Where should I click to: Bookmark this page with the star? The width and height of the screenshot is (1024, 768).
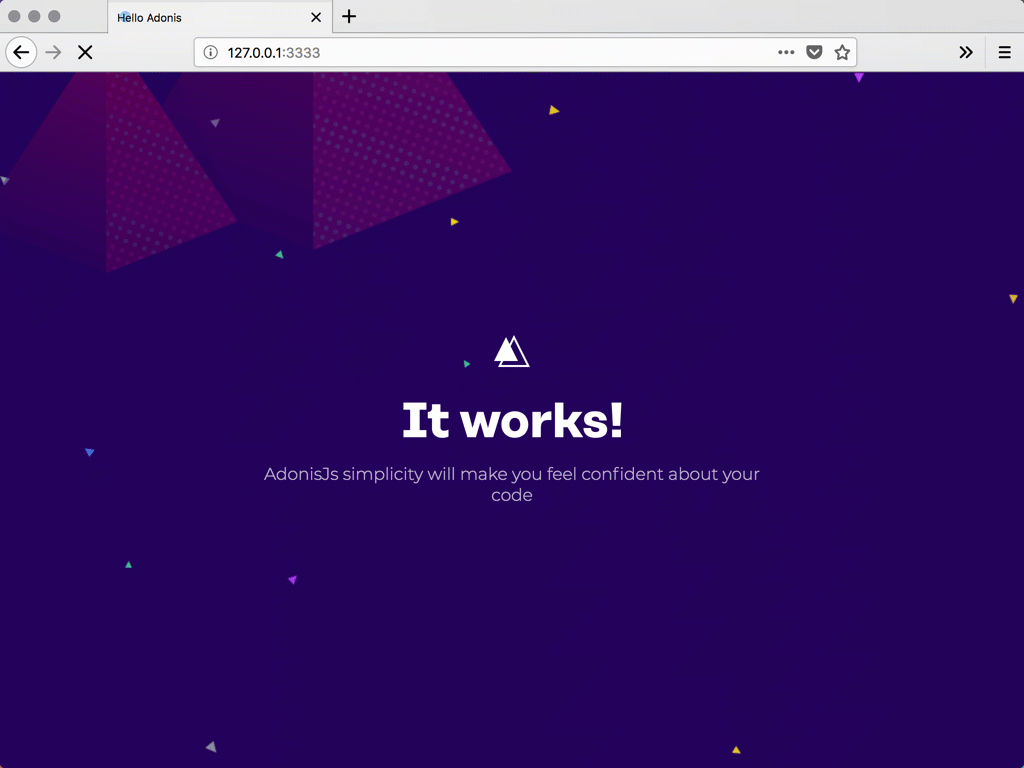click(x=842, y=52)
